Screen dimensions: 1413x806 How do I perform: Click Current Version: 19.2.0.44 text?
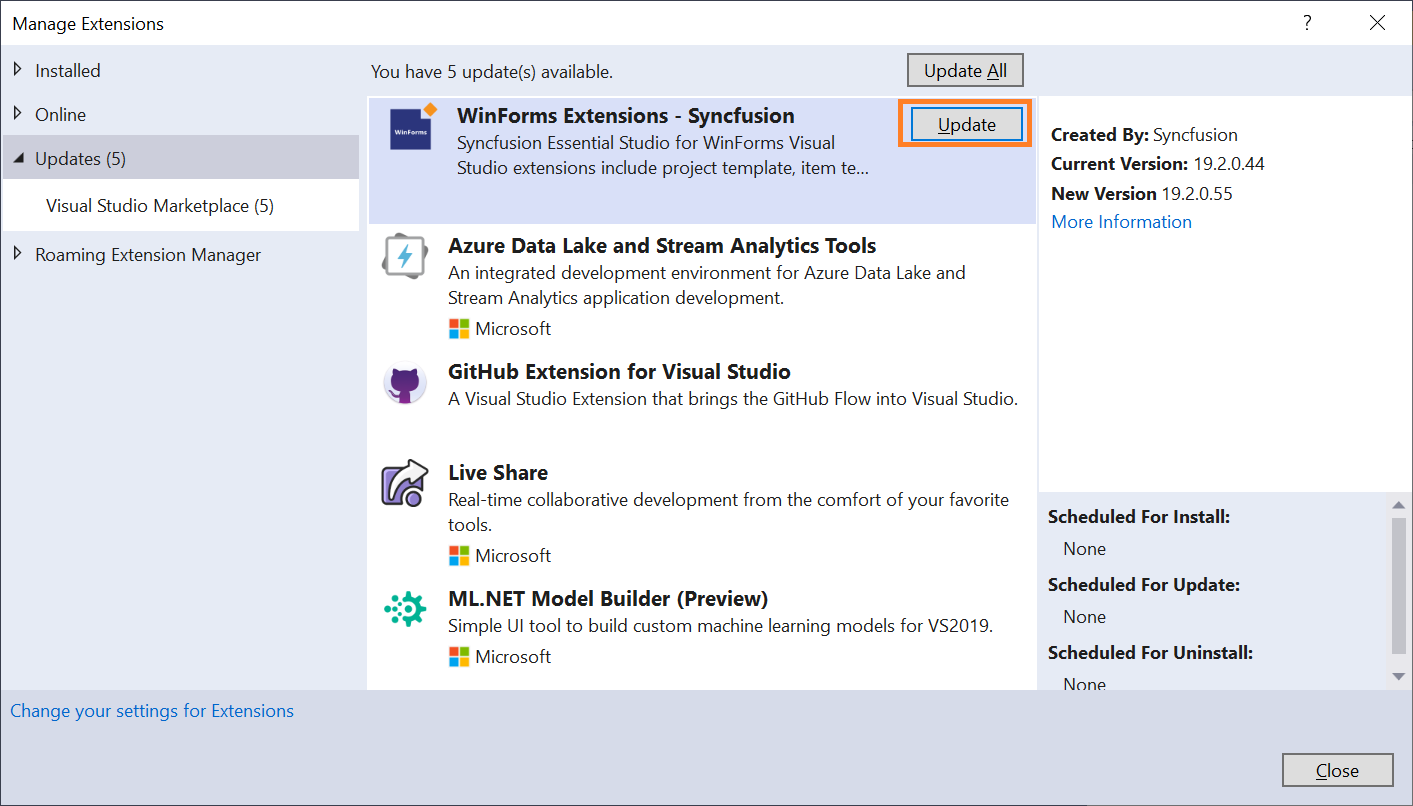(1160, 164)
